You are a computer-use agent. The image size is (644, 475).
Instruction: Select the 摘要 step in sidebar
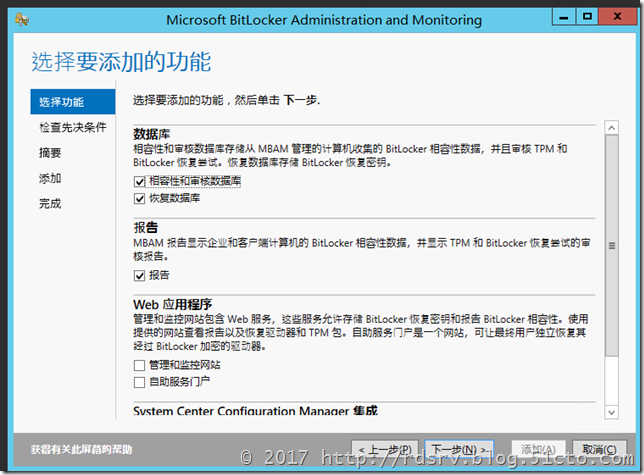pyautogui.click(x=50, y=153)
